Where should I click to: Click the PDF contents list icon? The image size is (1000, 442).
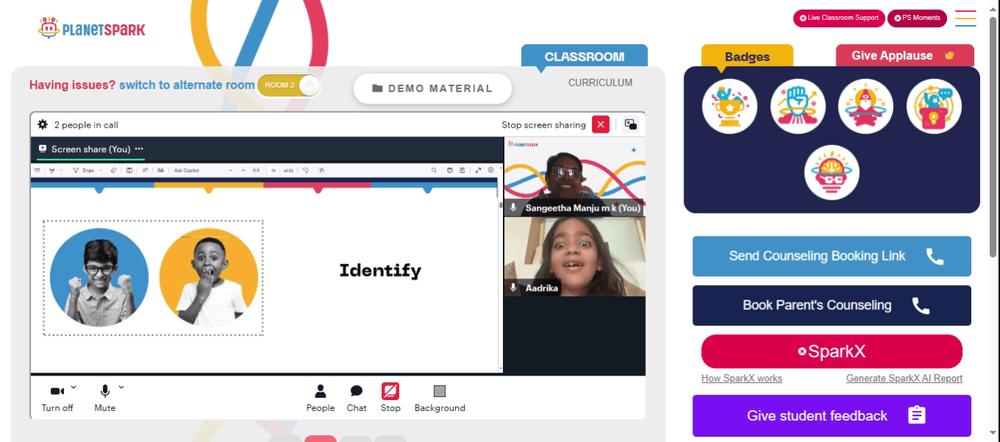click(37, 170)
